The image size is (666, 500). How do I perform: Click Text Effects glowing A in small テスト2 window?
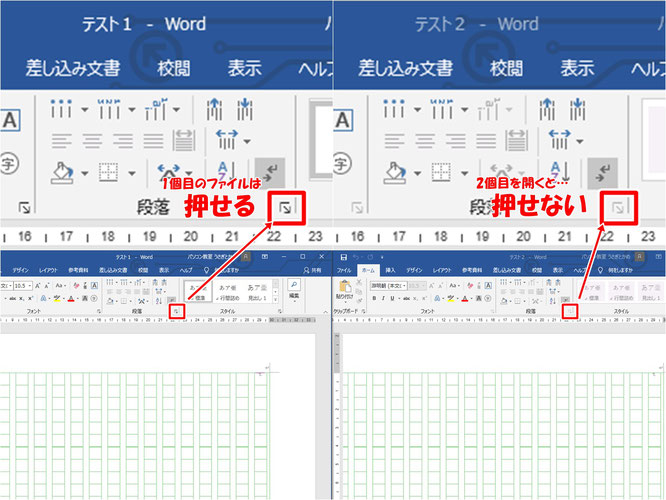[x=437, y=299]
